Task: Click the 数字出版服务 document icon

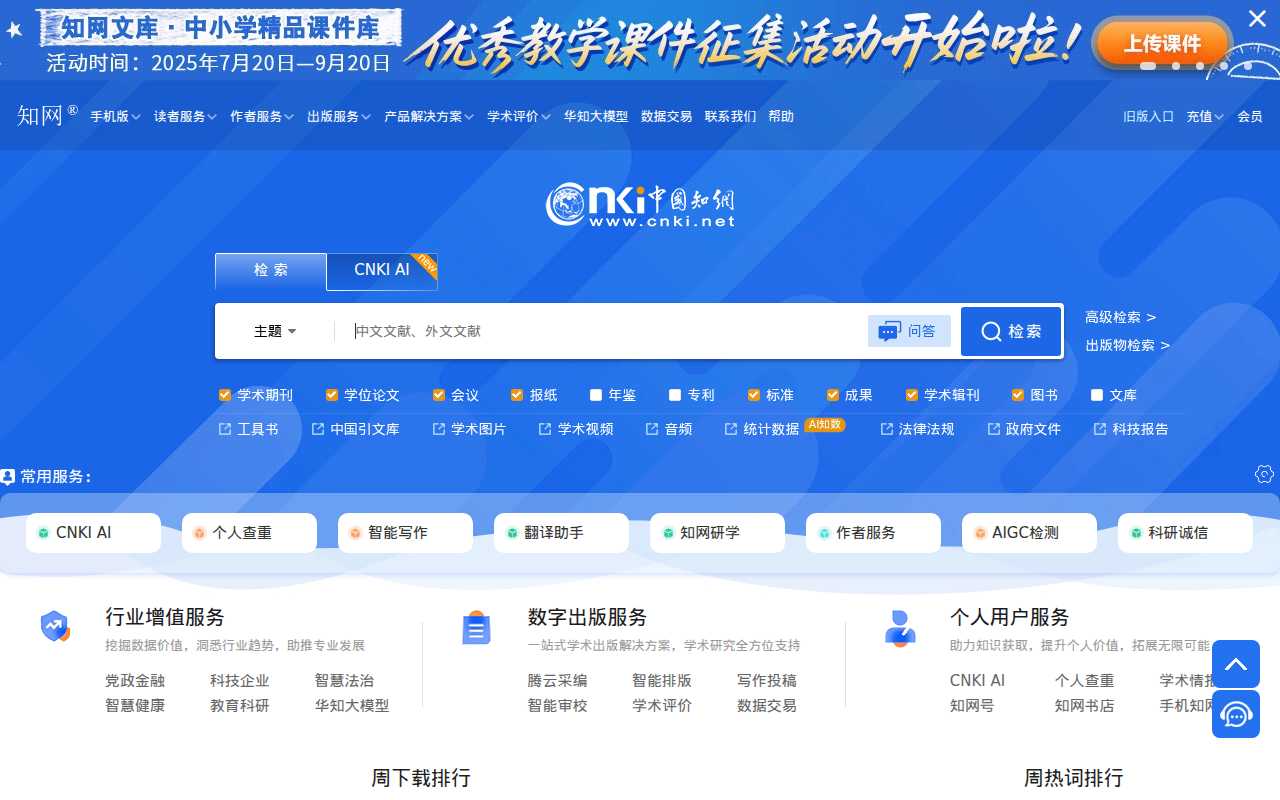Action: 477,628
